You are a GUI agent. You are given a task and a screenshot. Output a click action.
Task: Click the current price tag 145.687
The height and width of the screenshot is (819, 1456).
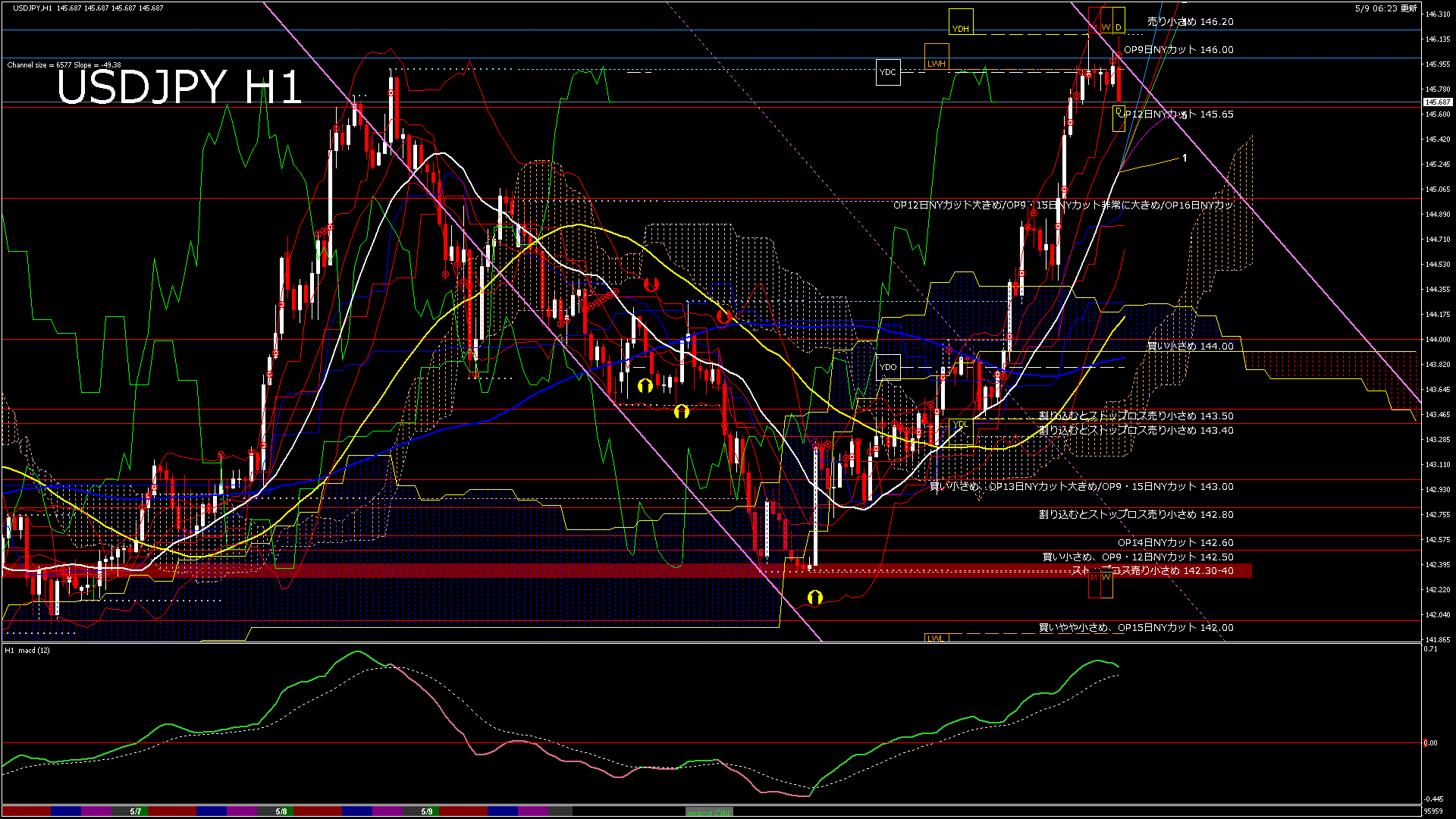1438,102
